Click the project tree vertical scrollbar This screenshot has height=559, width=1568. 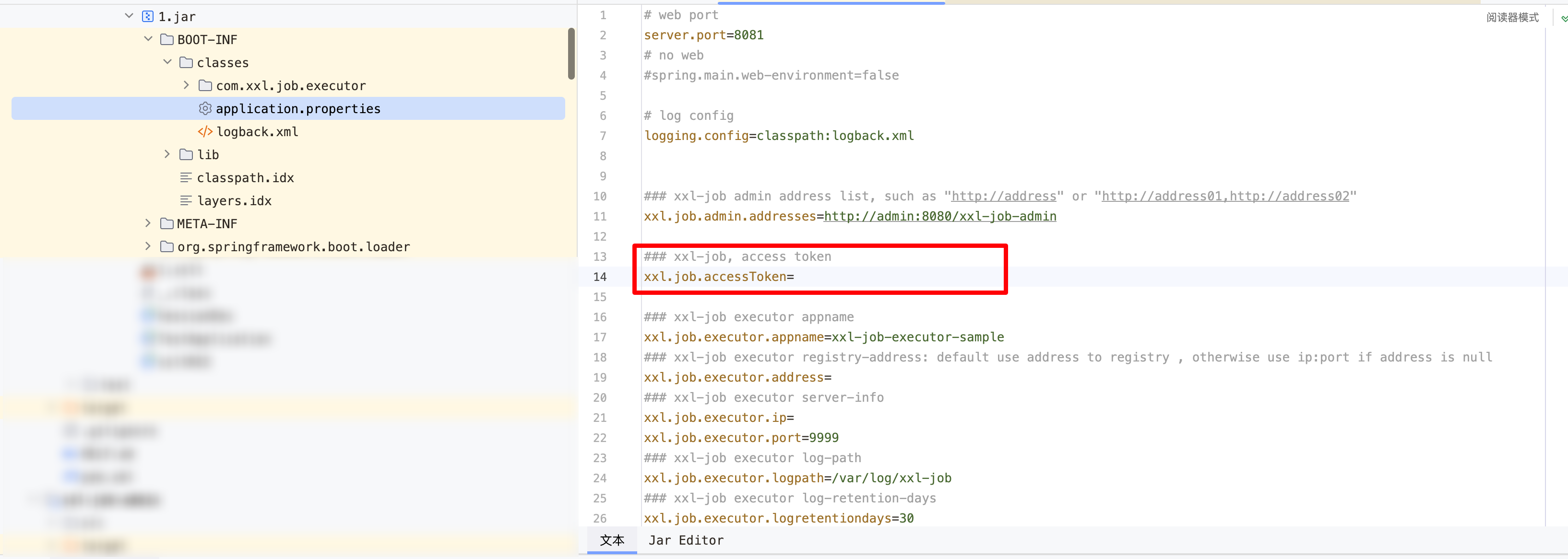(571, 54)
